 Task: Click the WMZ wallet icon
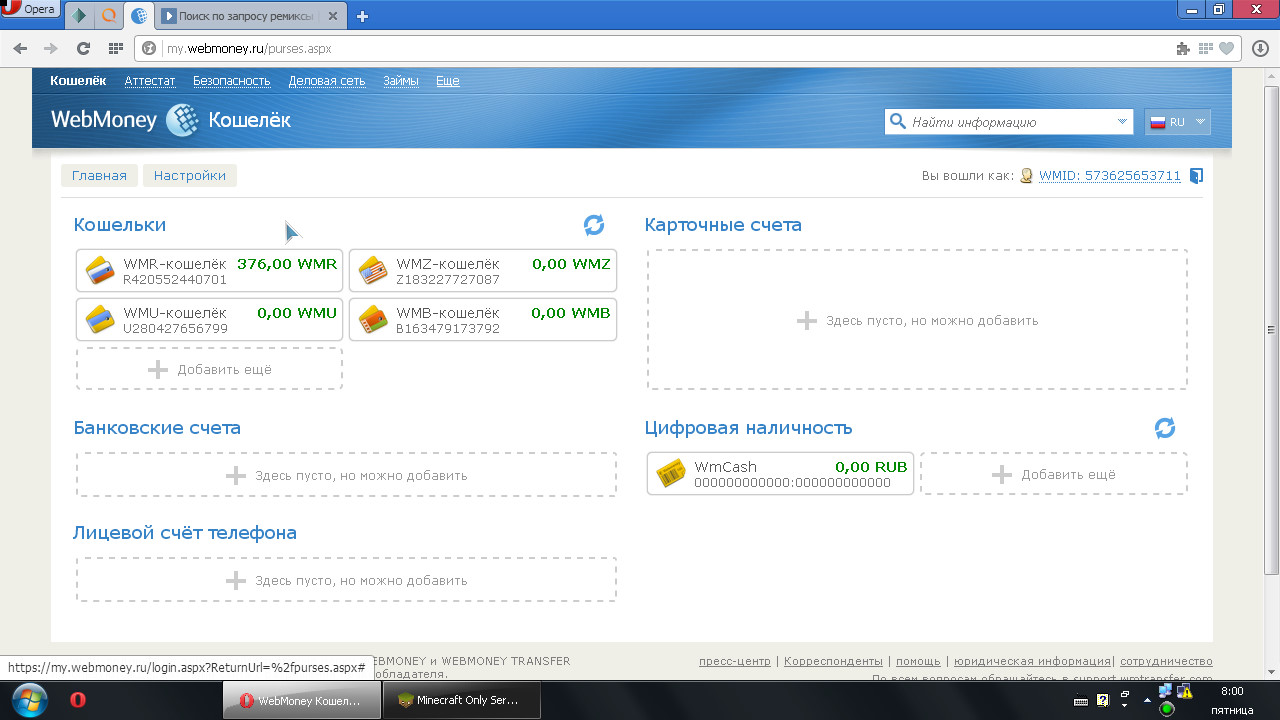(x=373, y=271)
